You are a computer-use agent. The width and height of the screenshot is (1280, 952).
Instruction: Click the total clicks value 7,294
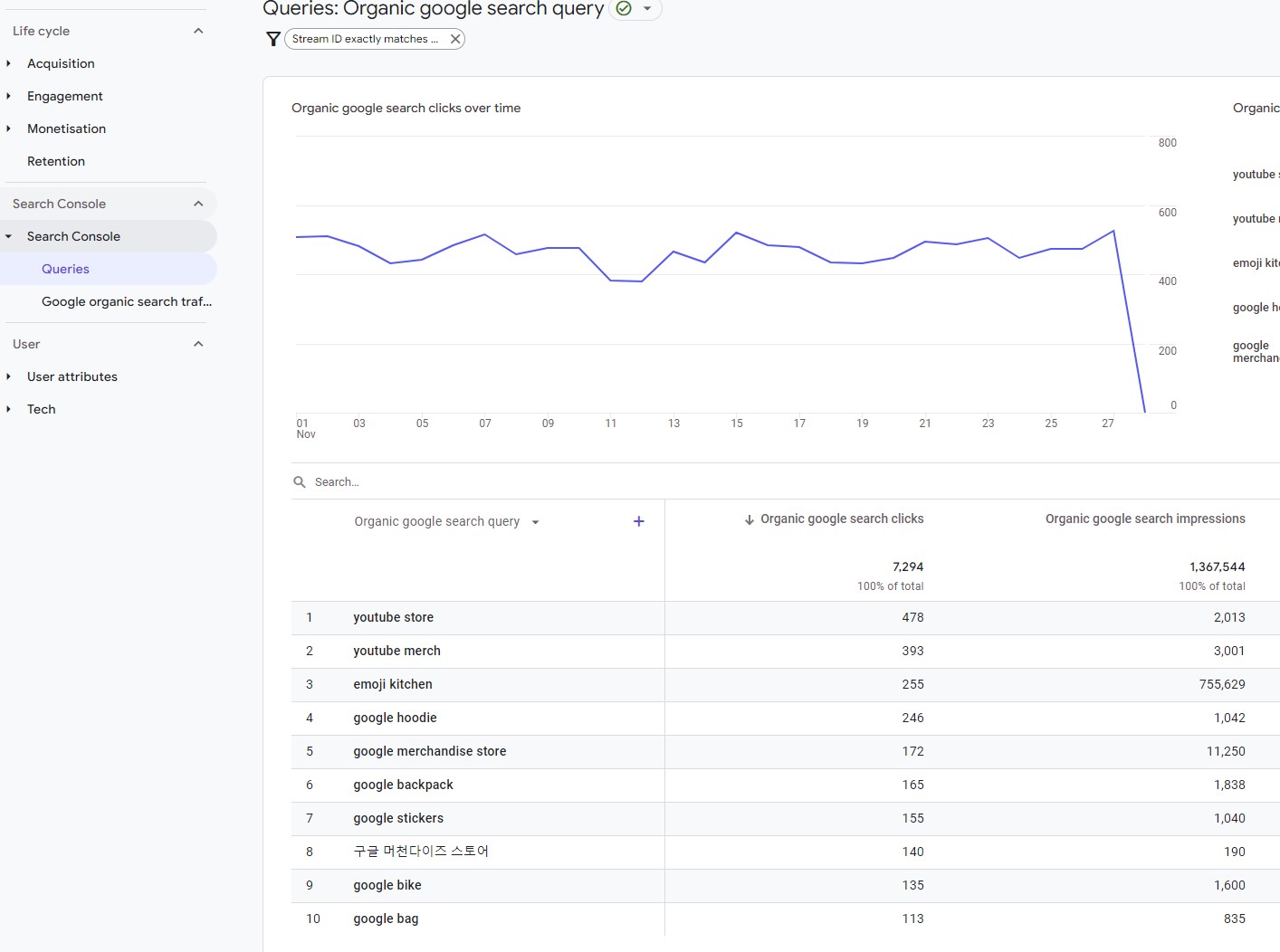point(908,566)
